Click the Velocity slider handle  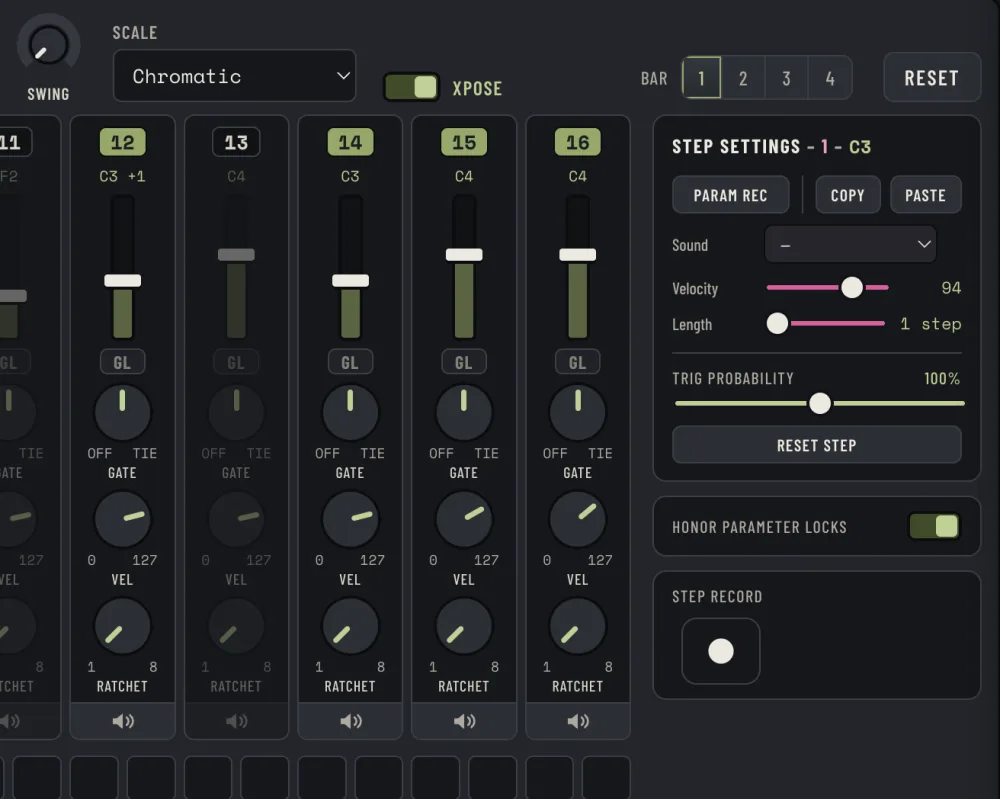(852, 288)
